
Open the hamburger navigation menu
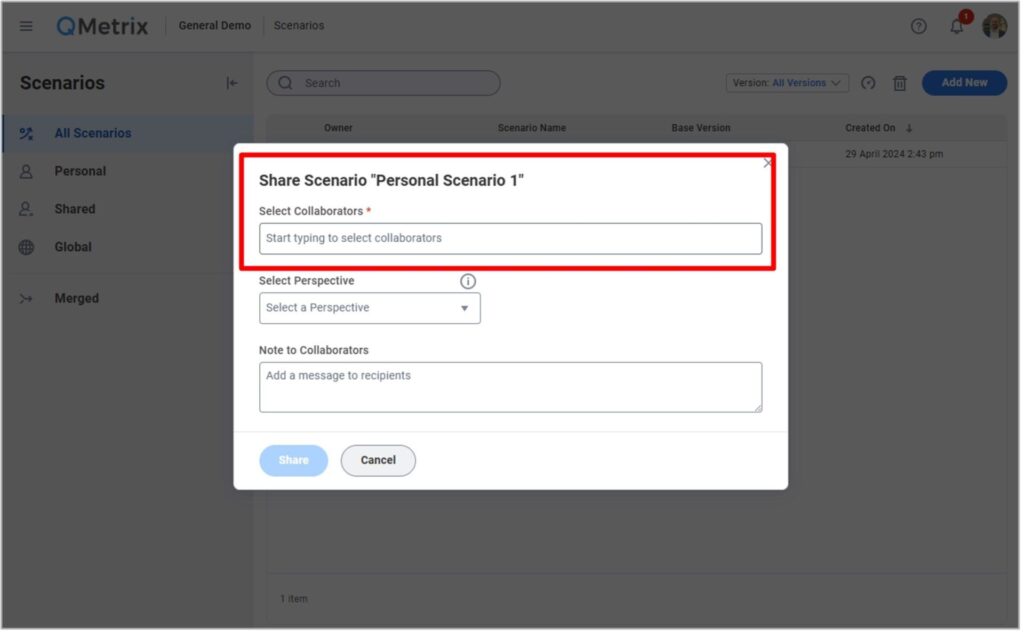(x=26, y=26)
